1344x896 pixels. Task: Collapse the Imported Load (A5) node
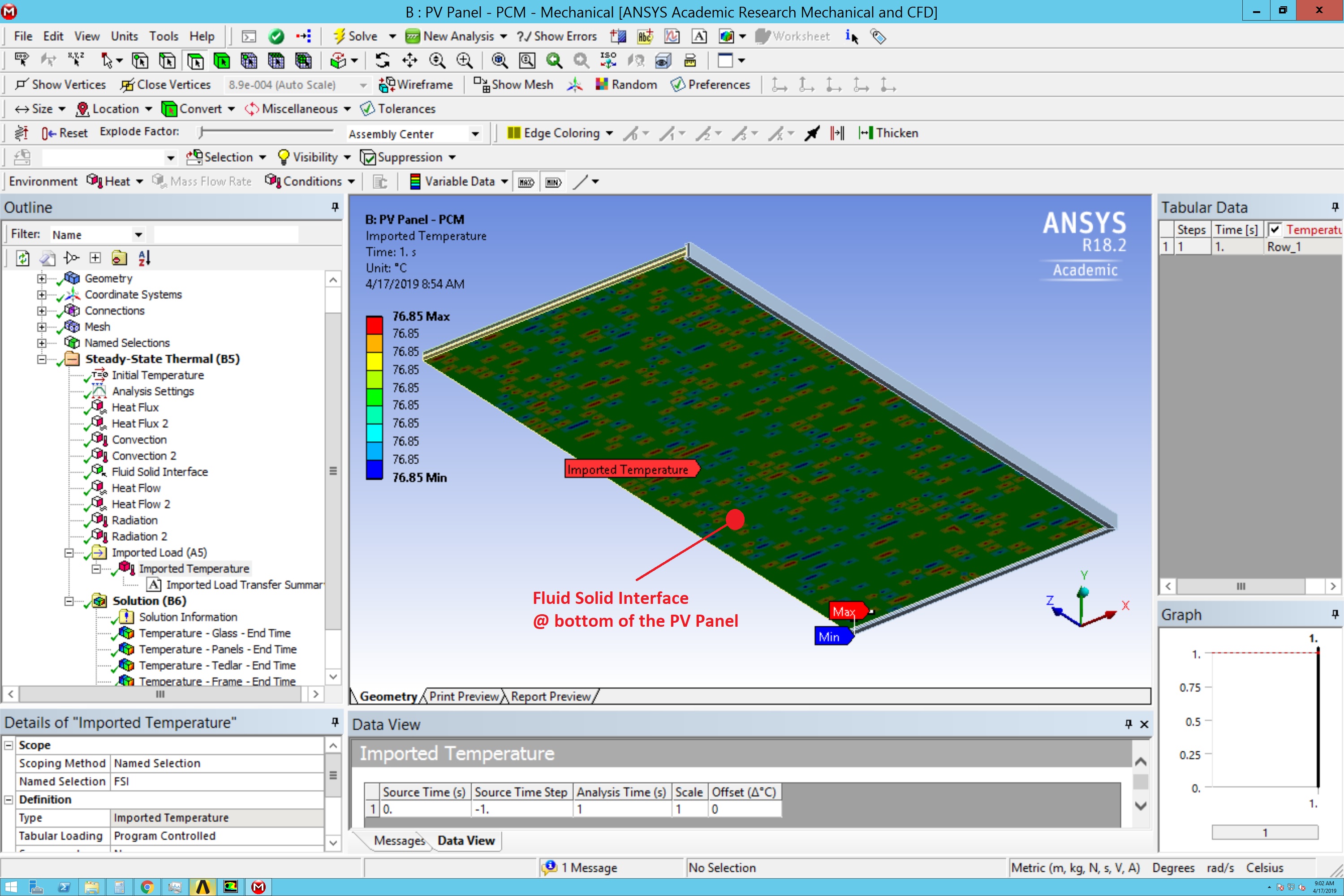[x=69, y=552]
